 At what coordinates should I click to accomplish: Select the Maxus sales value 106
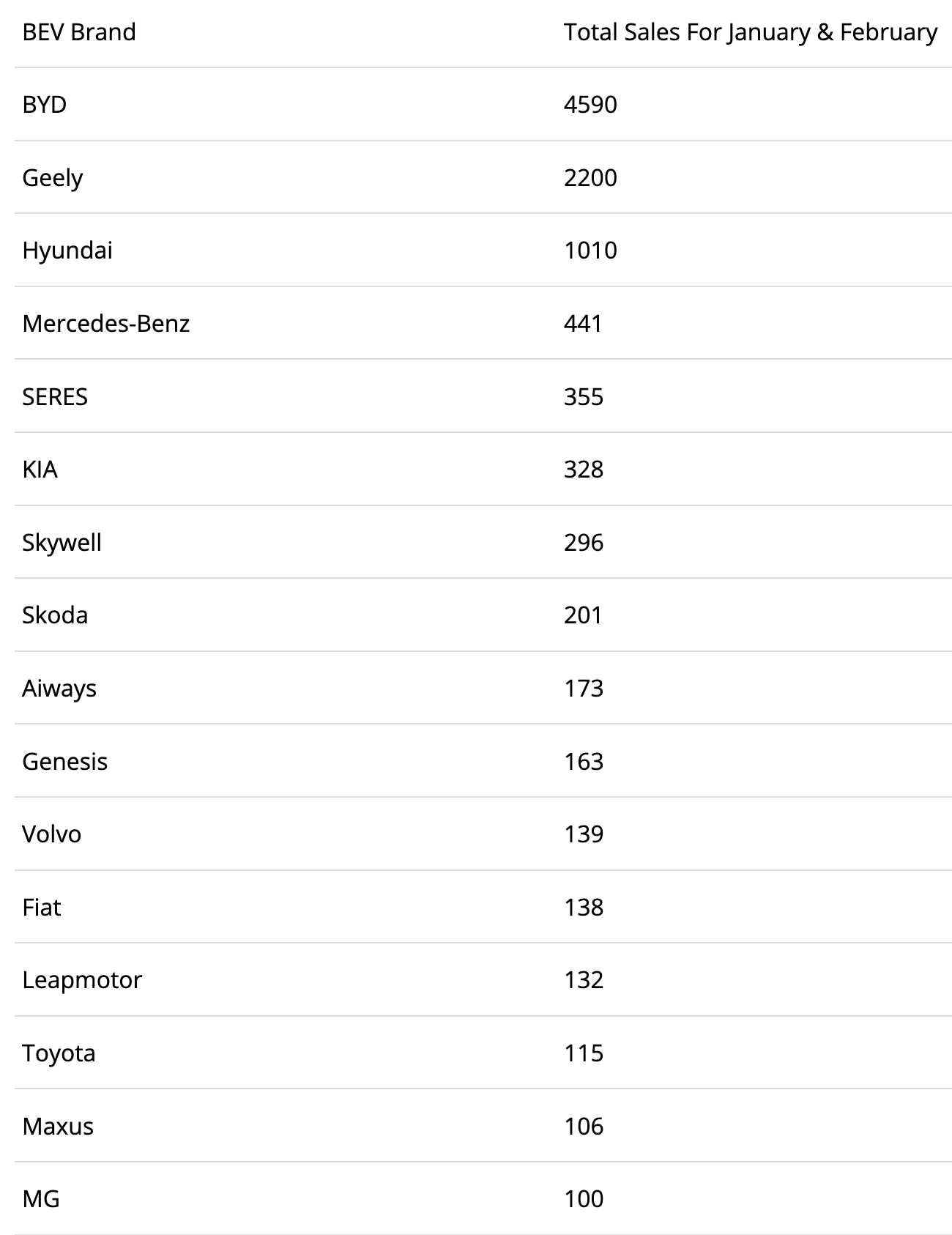[x=584, y=1126]
